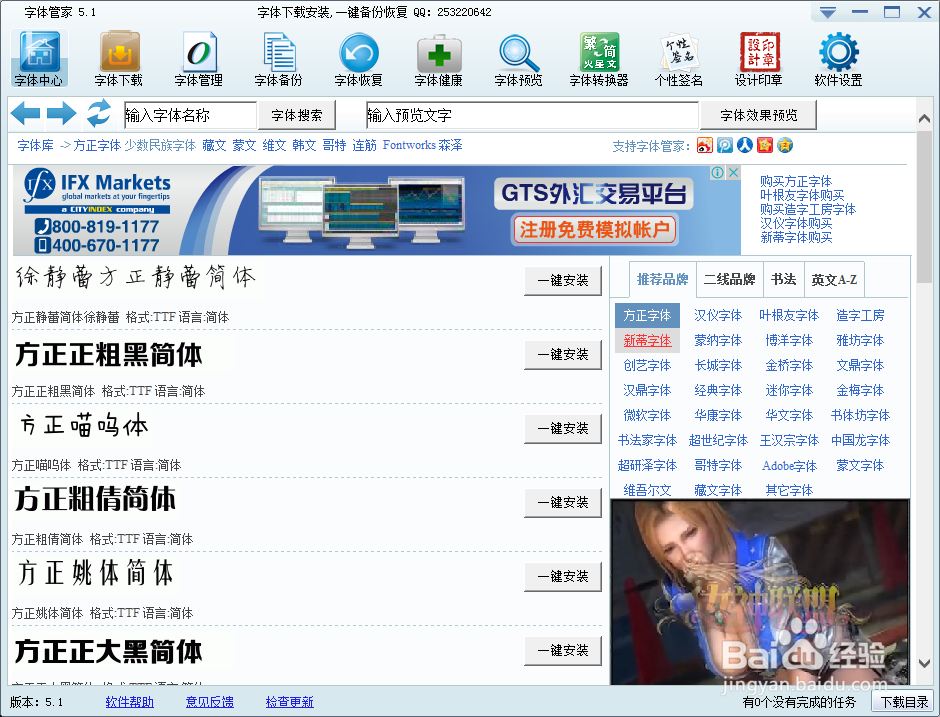Open the 字体中心 home icon
Image resolution: width=940 pixels, height=717 pixels.
39,59
